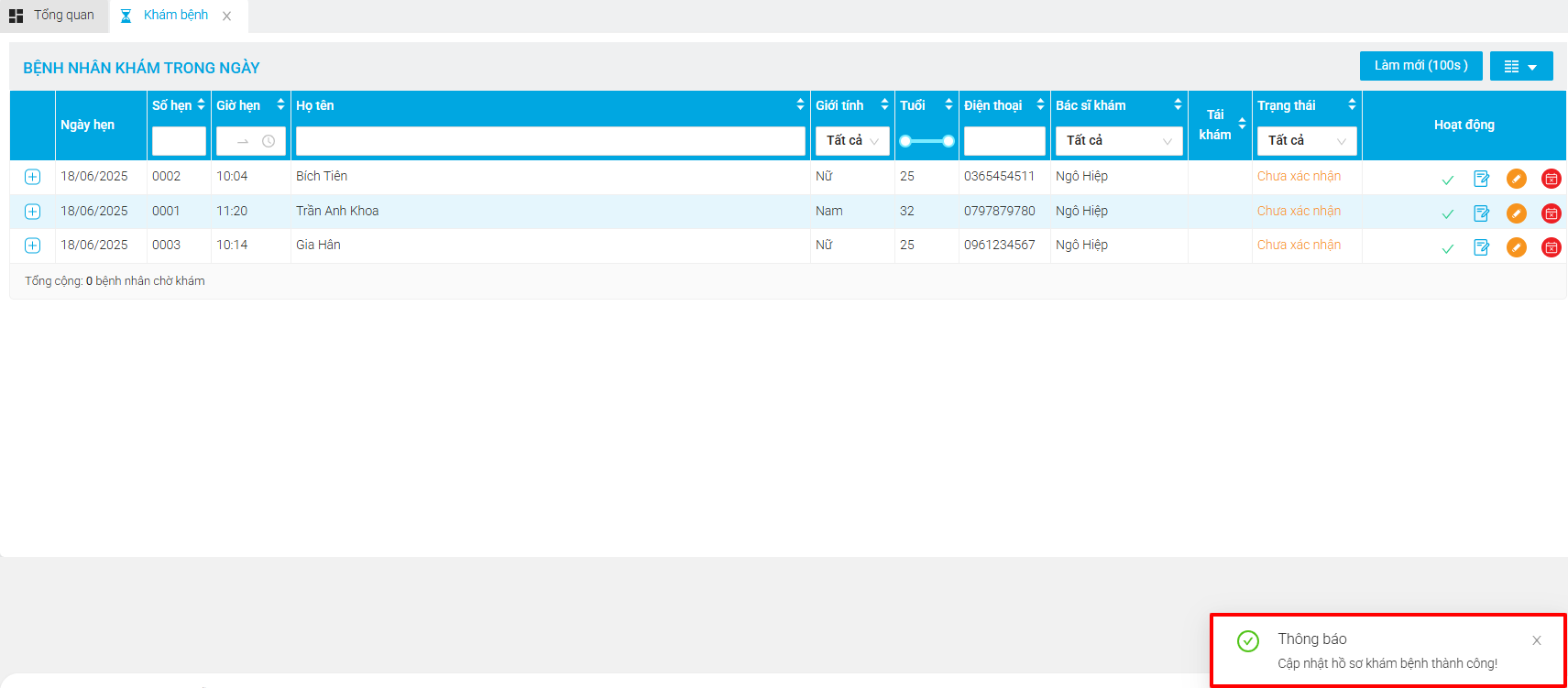Click phone number 0797879780
1568x688 pixels.
(x=1000, y=212)
